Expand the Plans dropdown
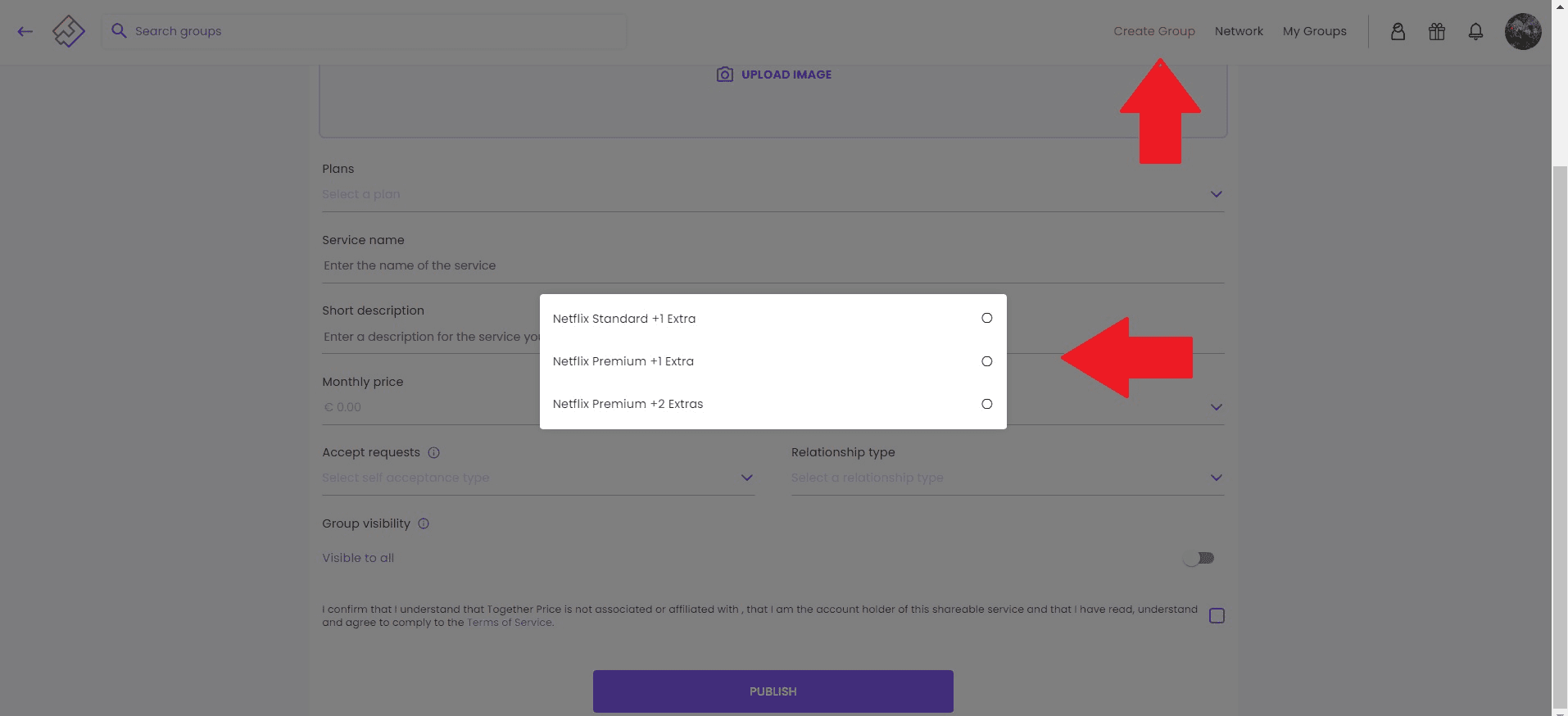 point(1216,195)
